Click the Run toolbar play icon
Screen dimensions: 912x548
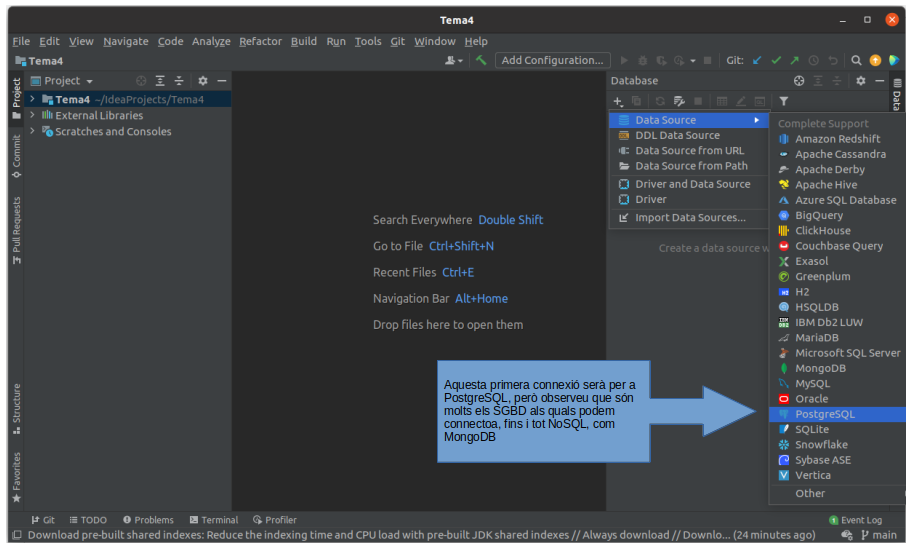tap(624, 60)
